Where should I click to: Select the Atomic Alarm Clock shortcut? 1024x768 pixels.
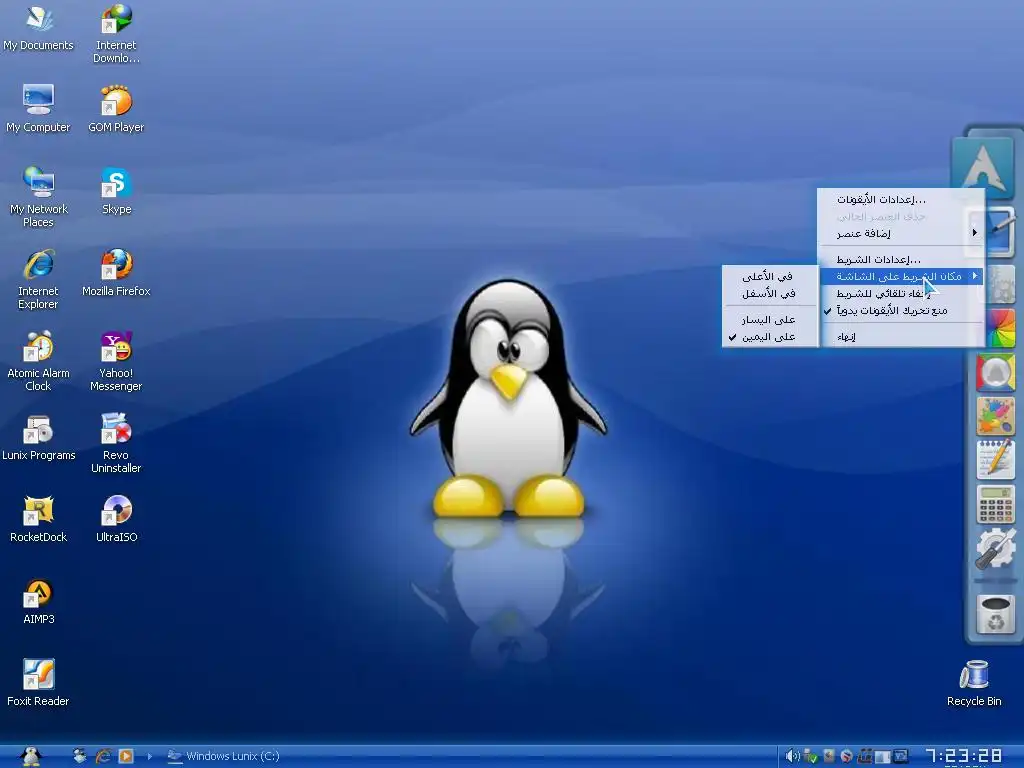coord(38,361)
